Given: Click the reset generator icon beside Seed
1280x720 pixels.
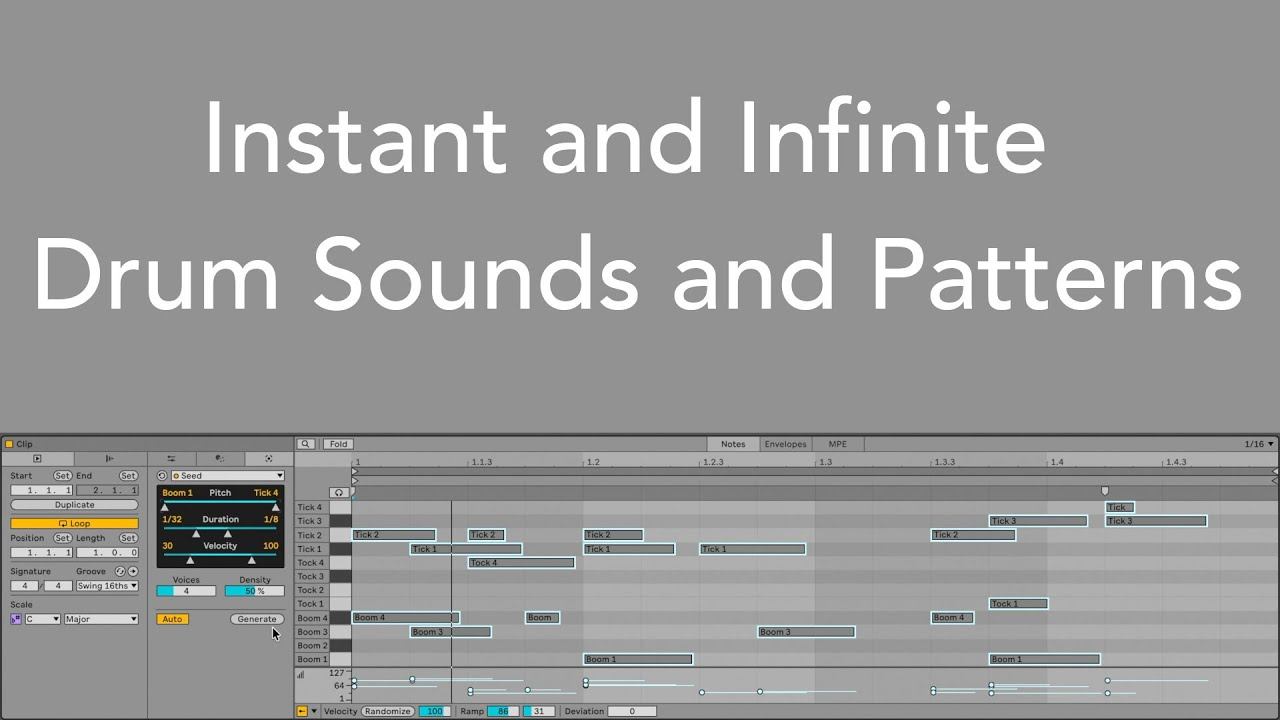Looking at the screenshot, I should [x=162, y=476].
